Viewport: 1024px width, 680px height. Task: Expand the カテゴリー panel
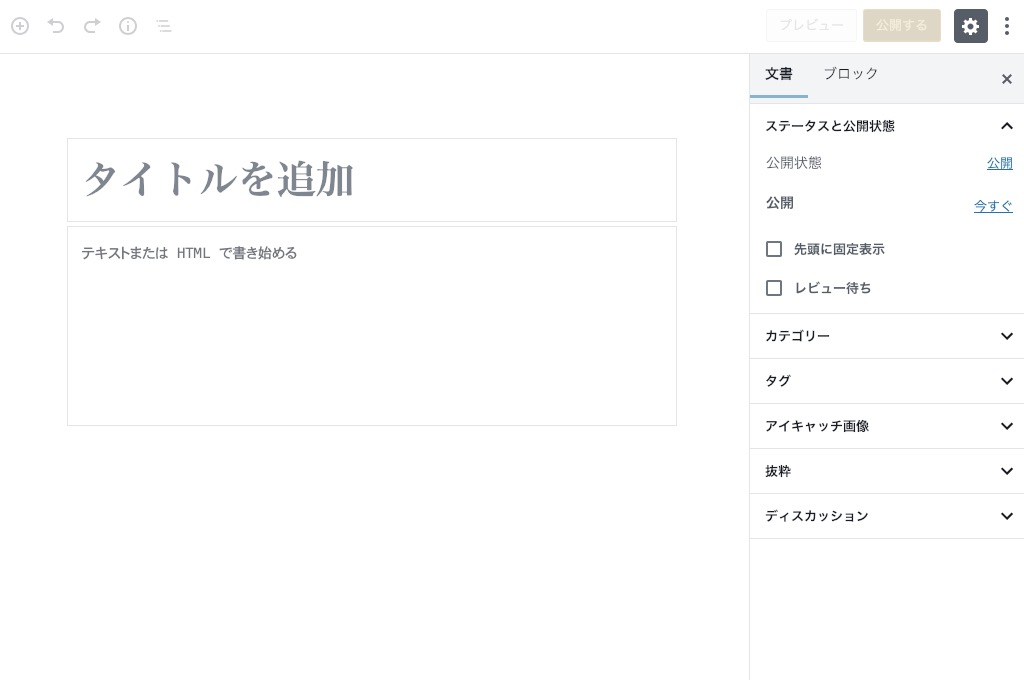(x=887, y=336)
